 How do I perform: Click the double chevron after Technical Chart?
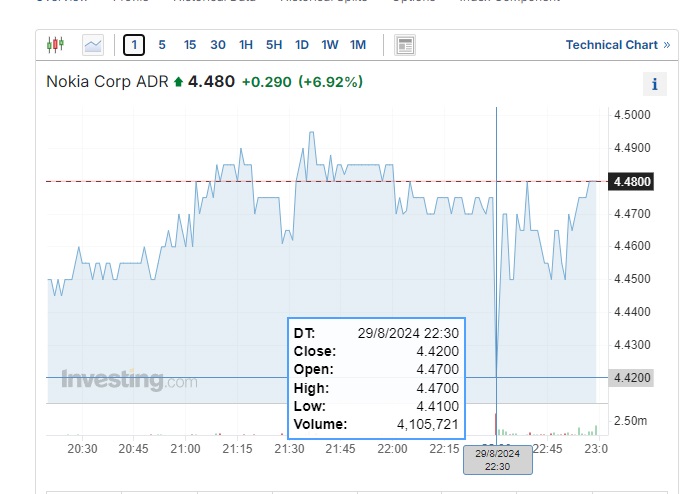point(667,45)
